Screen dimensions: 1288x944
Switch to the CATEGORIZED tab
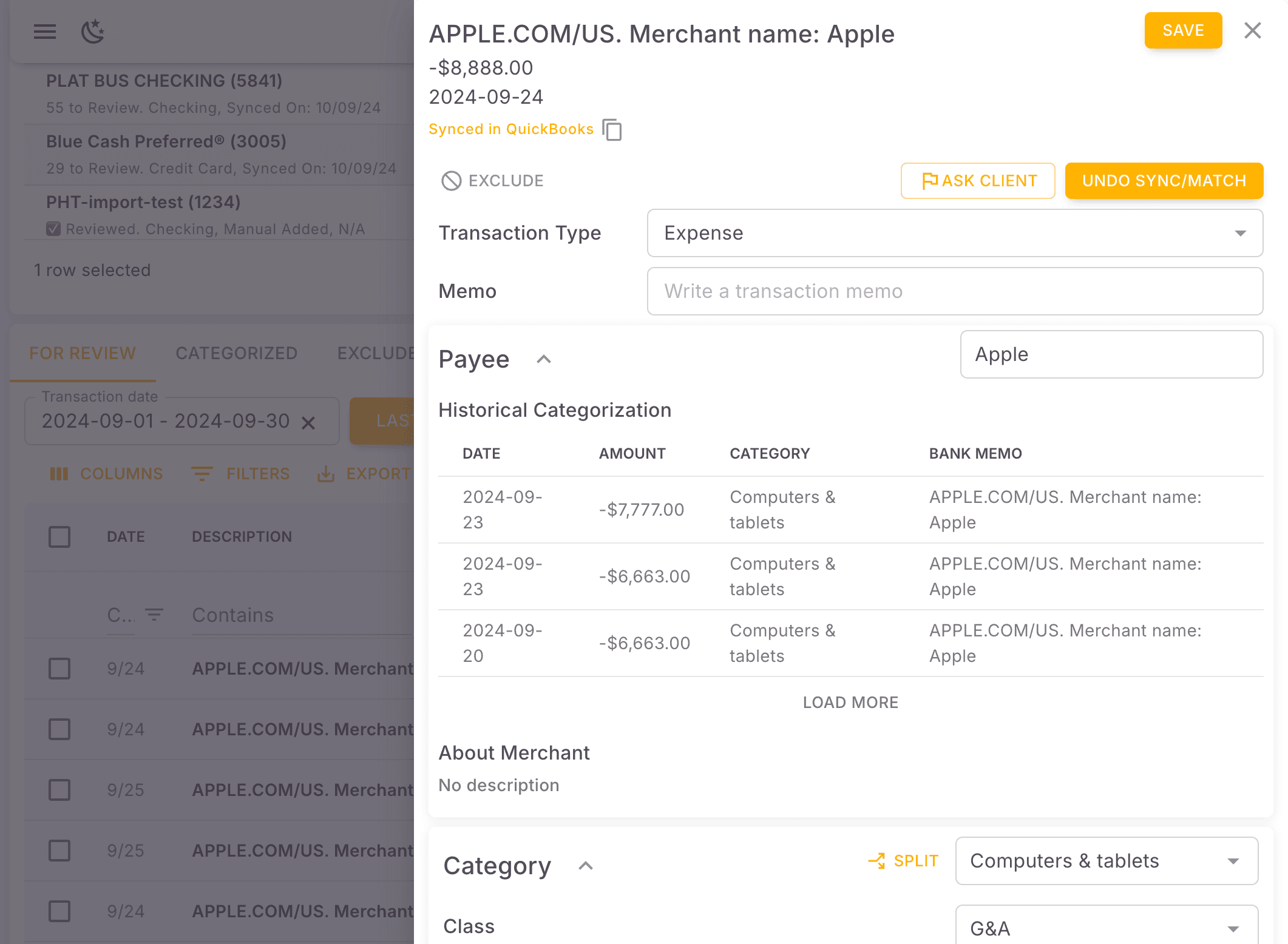point(236,353)
